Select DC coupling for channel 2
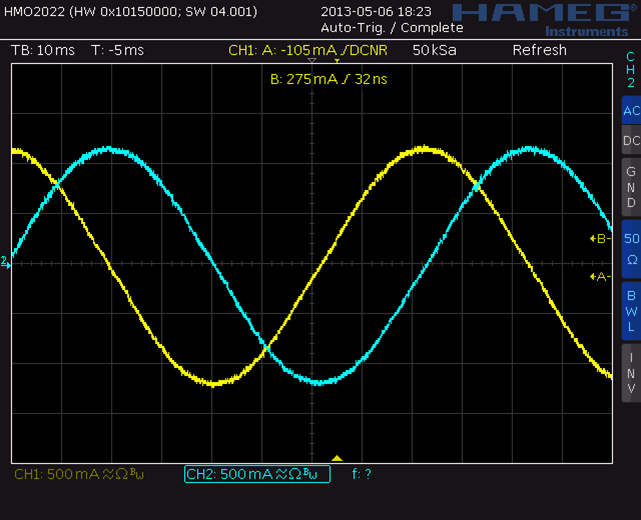Image resolution: width=641 pixels, height=520 pixels. click(630, 141)
